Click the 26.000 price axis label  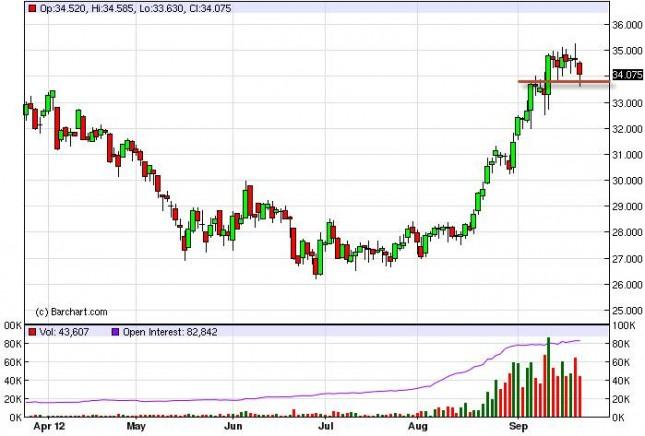pos(628,285)
